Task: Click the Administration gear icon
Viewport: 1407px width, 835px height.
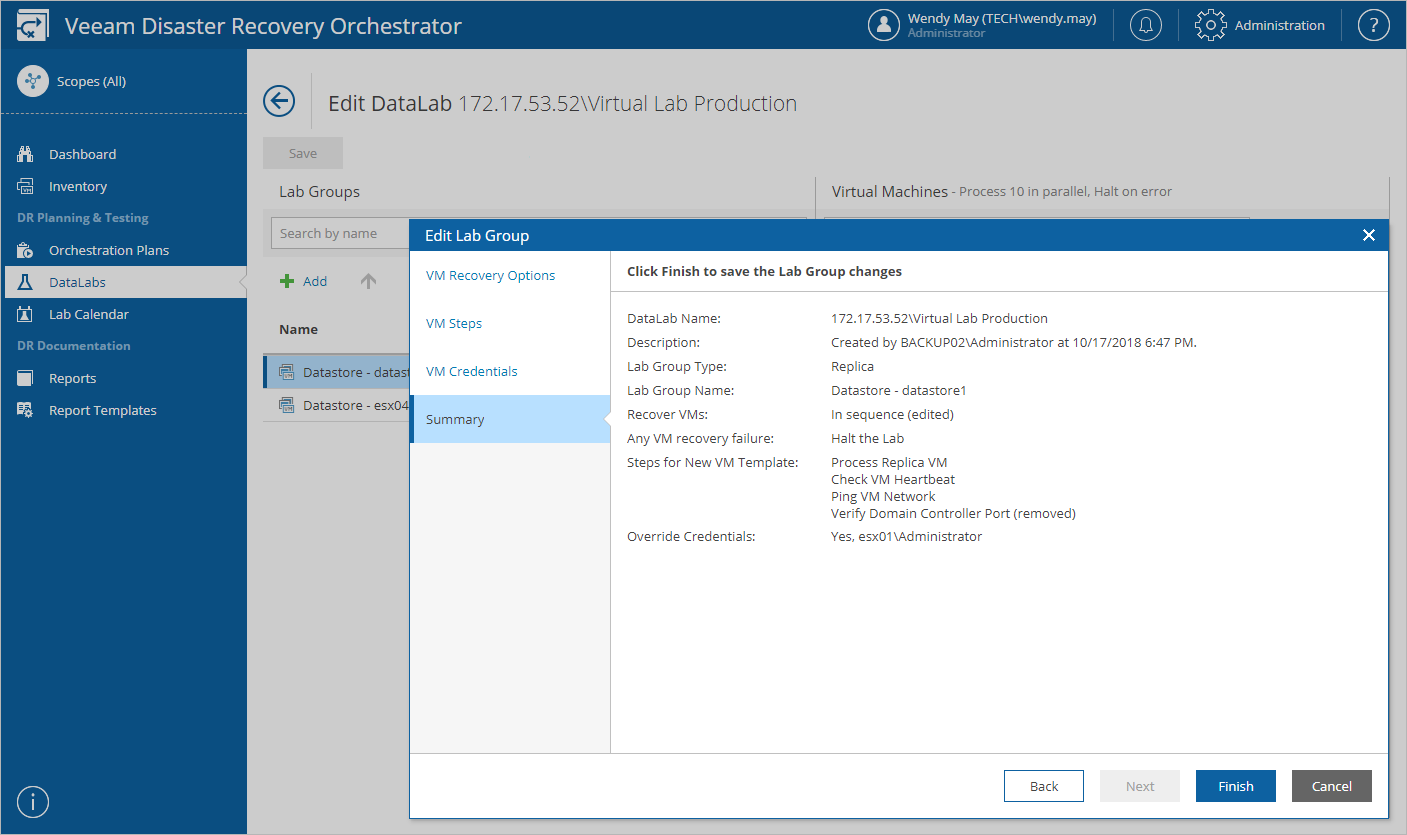Action: 1211,26
